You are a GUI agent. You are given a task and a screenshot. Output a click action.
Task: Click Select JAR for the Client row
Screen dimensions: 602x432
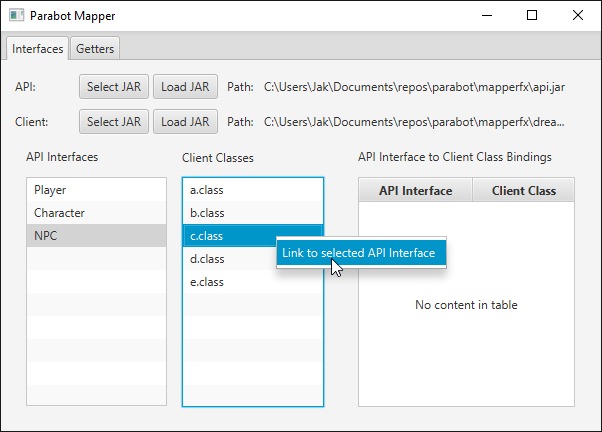point(114,122)
